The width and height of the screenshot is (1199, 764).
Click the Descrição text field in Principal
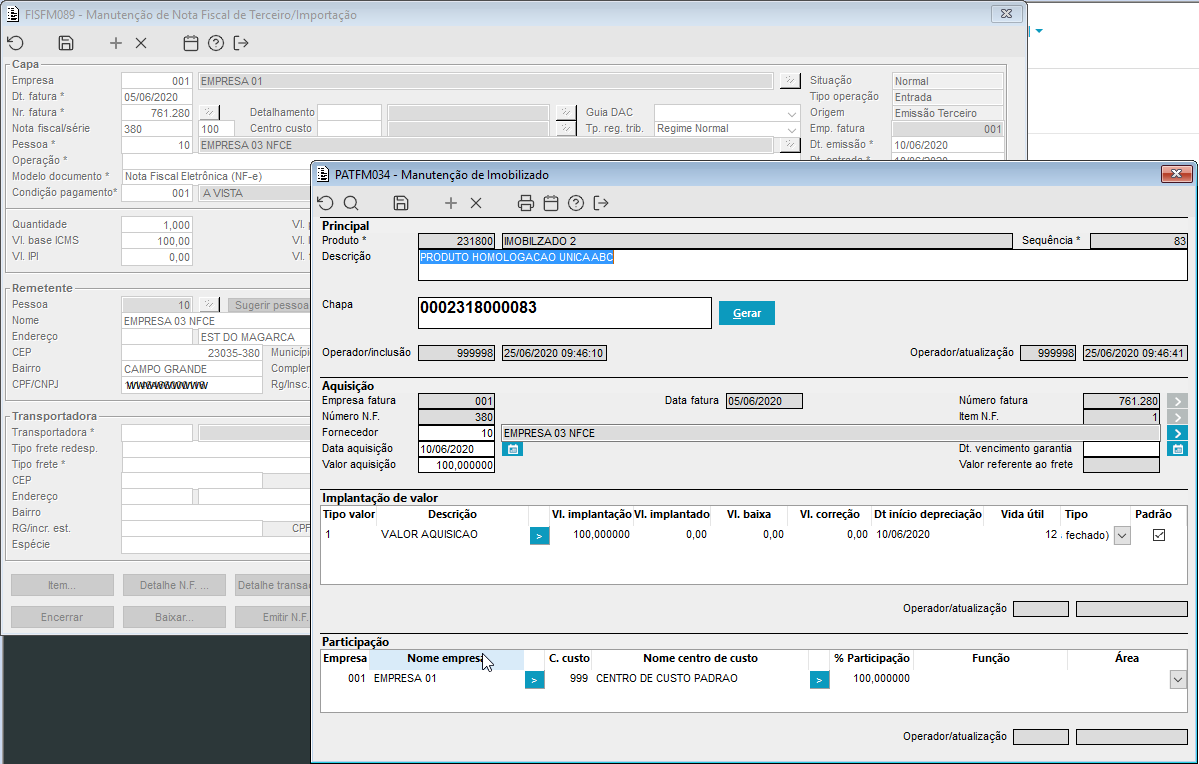[800, 265]
